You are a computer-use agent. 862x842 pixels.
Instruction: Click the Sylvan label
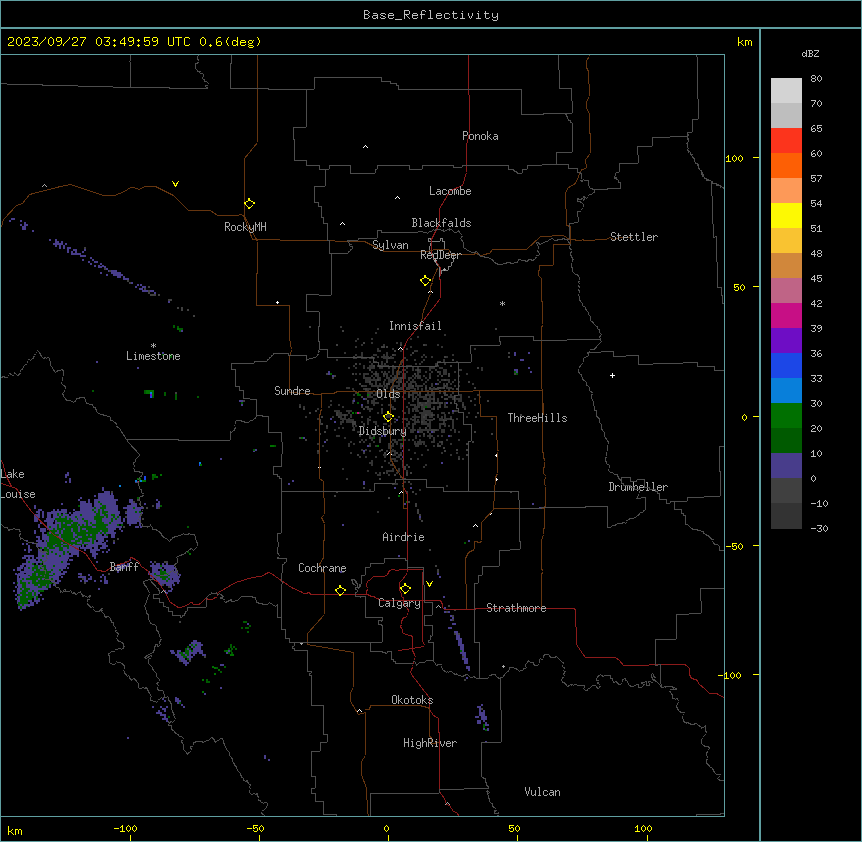(390, 245)
